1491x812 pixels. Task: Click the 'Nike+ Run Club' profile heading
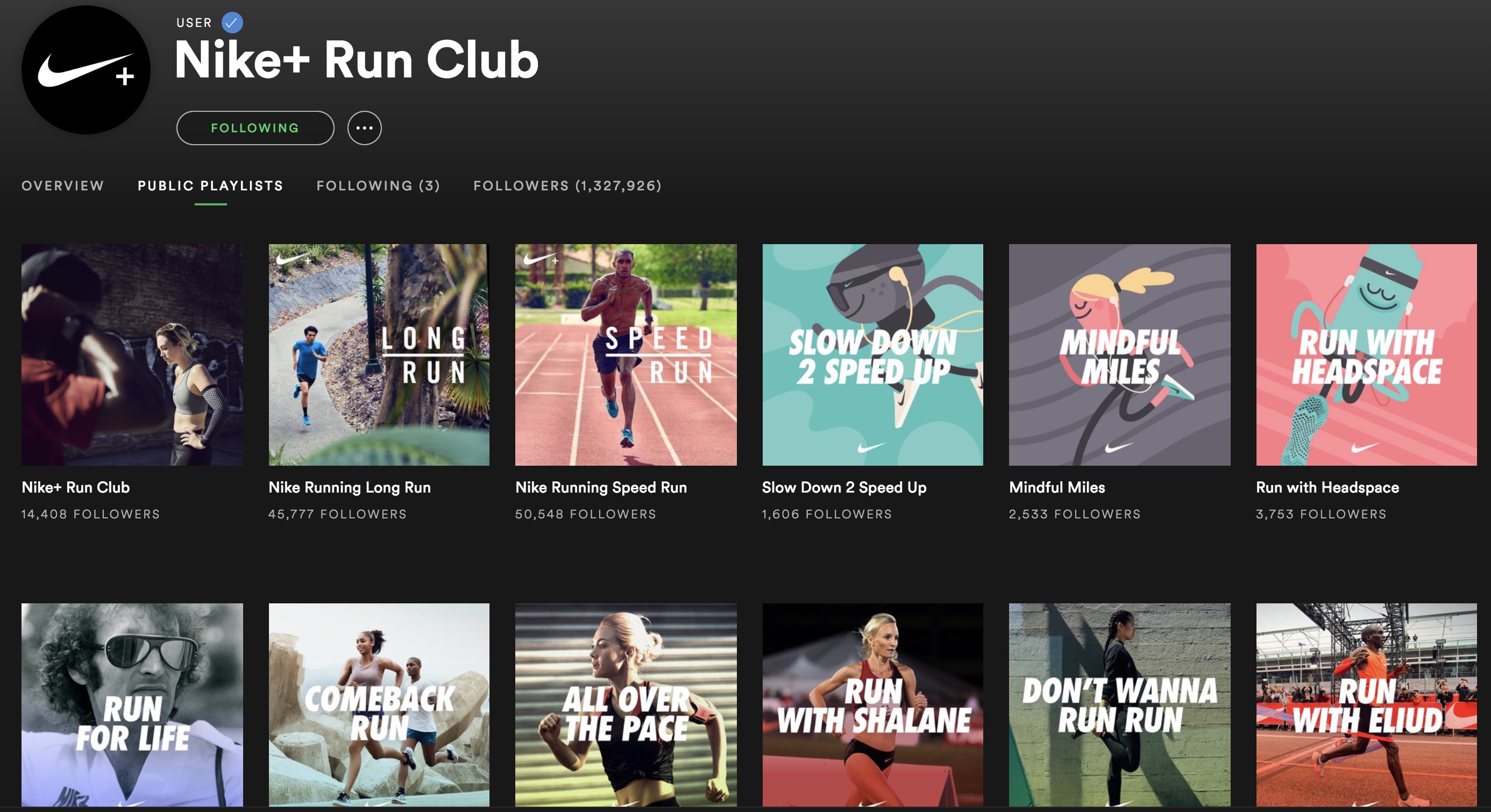click(357, 60)
